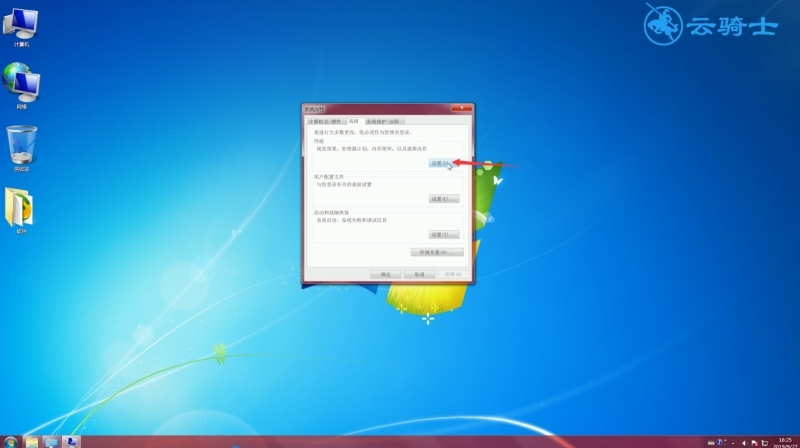This screenshot has height=448, width=800.
Task: Switch to the 远程 tab
Action: coord(394,121)
